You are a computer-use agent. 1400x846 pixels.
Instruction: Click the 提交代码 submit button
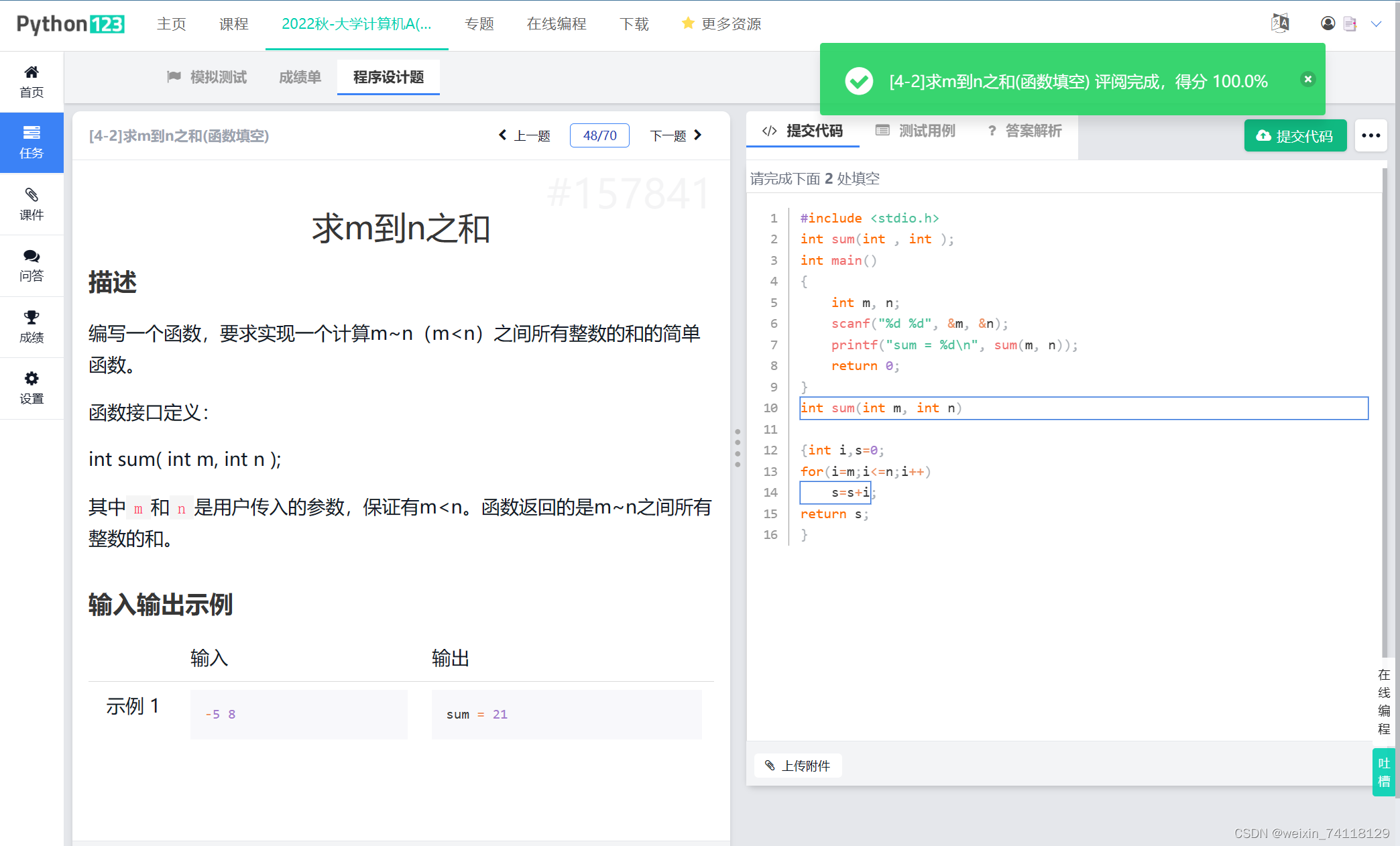pyautogui.click(x=1295, y=135)
